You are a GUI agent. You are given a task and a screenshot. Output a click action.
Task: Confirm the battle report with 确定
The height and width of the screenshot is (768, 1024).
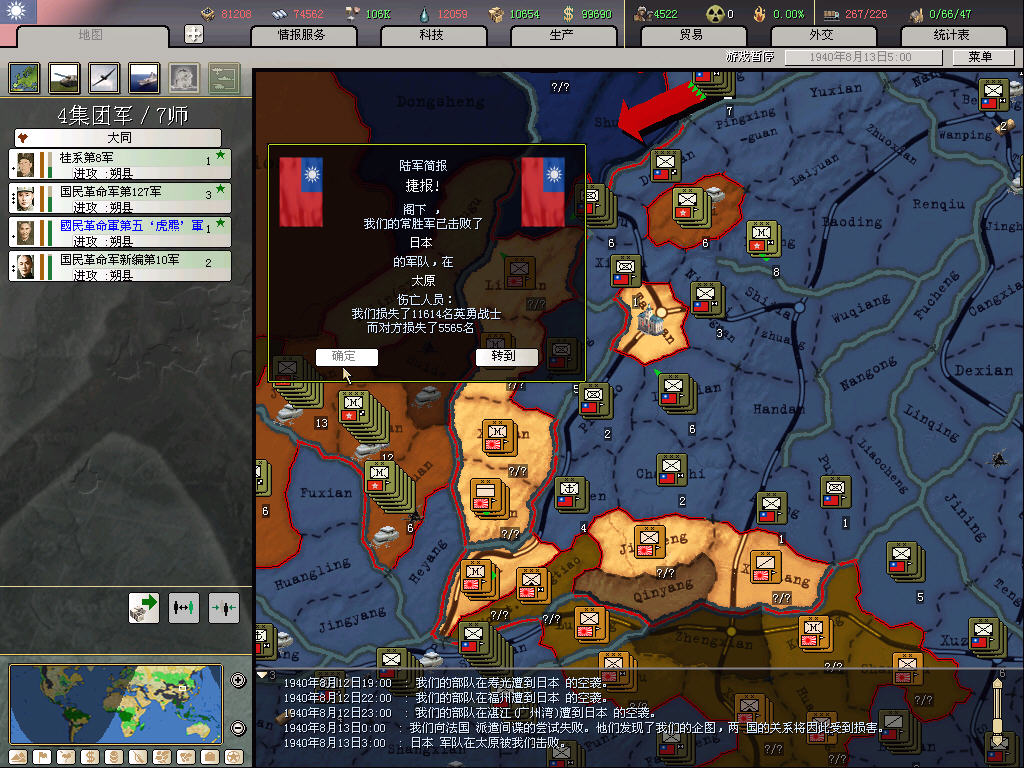(346, 356)
